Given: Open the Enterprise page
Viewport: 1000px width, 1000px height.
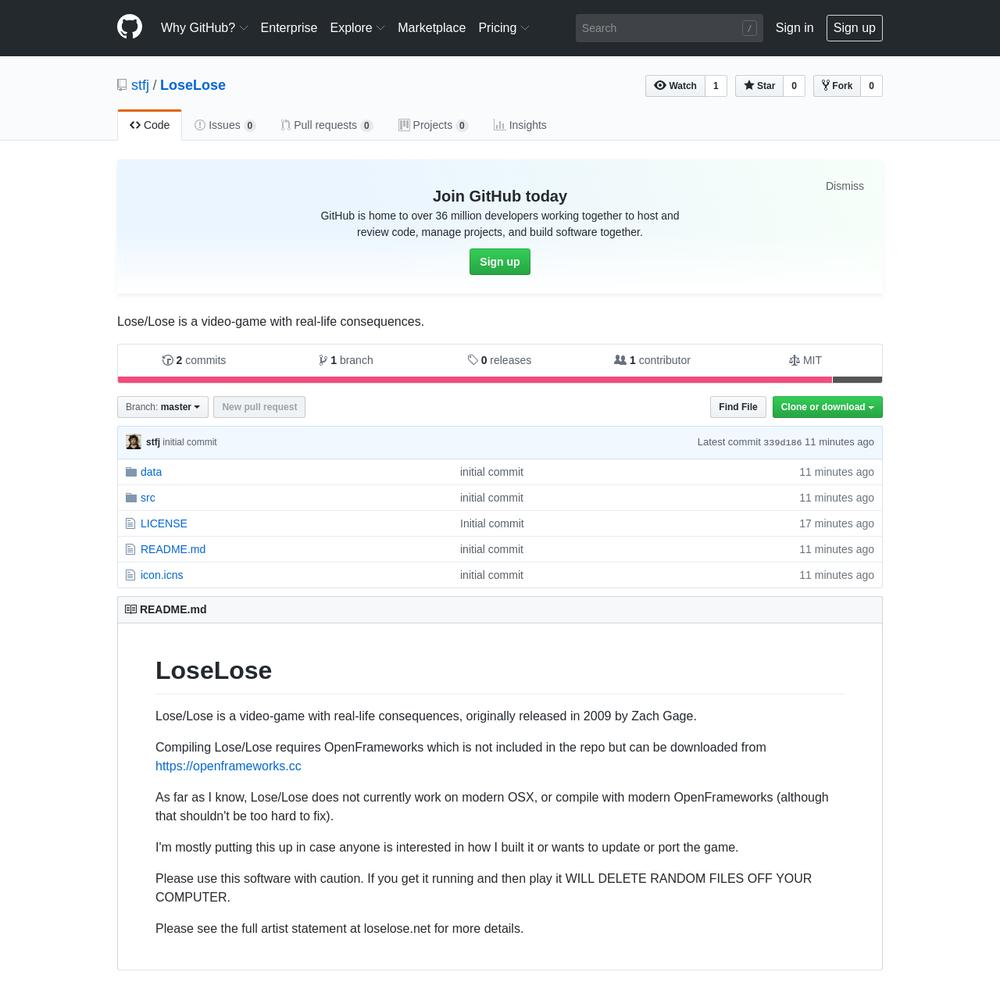Looking at the screenshot, I should 289,28.
